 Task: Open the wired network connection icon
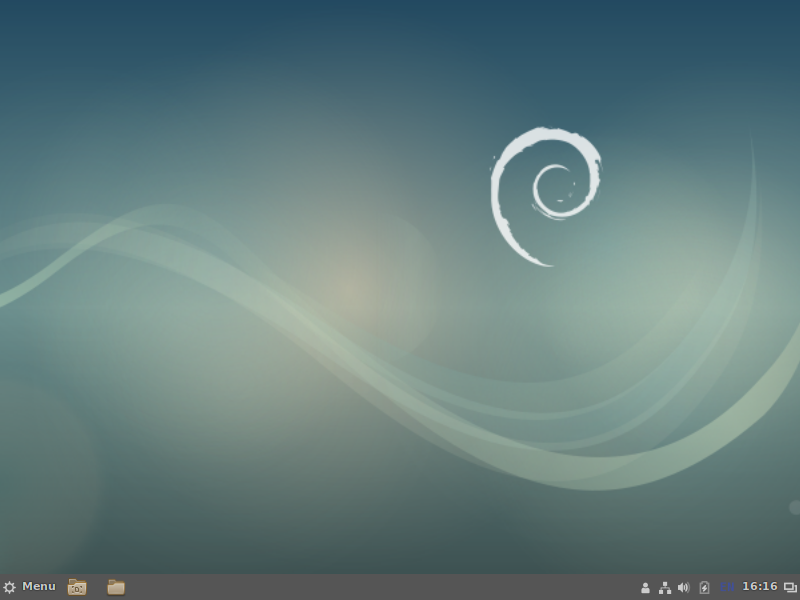click(664, 587)
